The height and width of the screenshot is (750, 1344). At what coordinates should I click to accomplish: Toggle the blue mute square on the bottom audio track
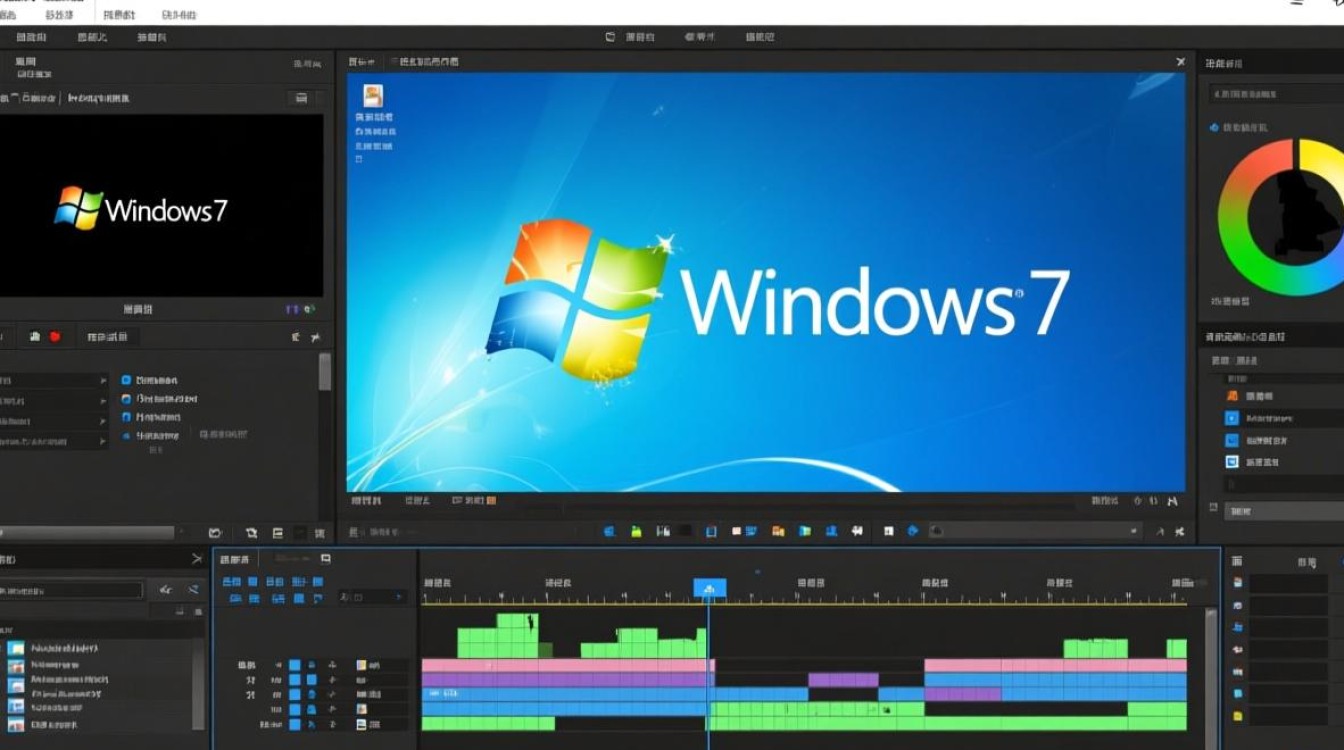tap(295, 724)
